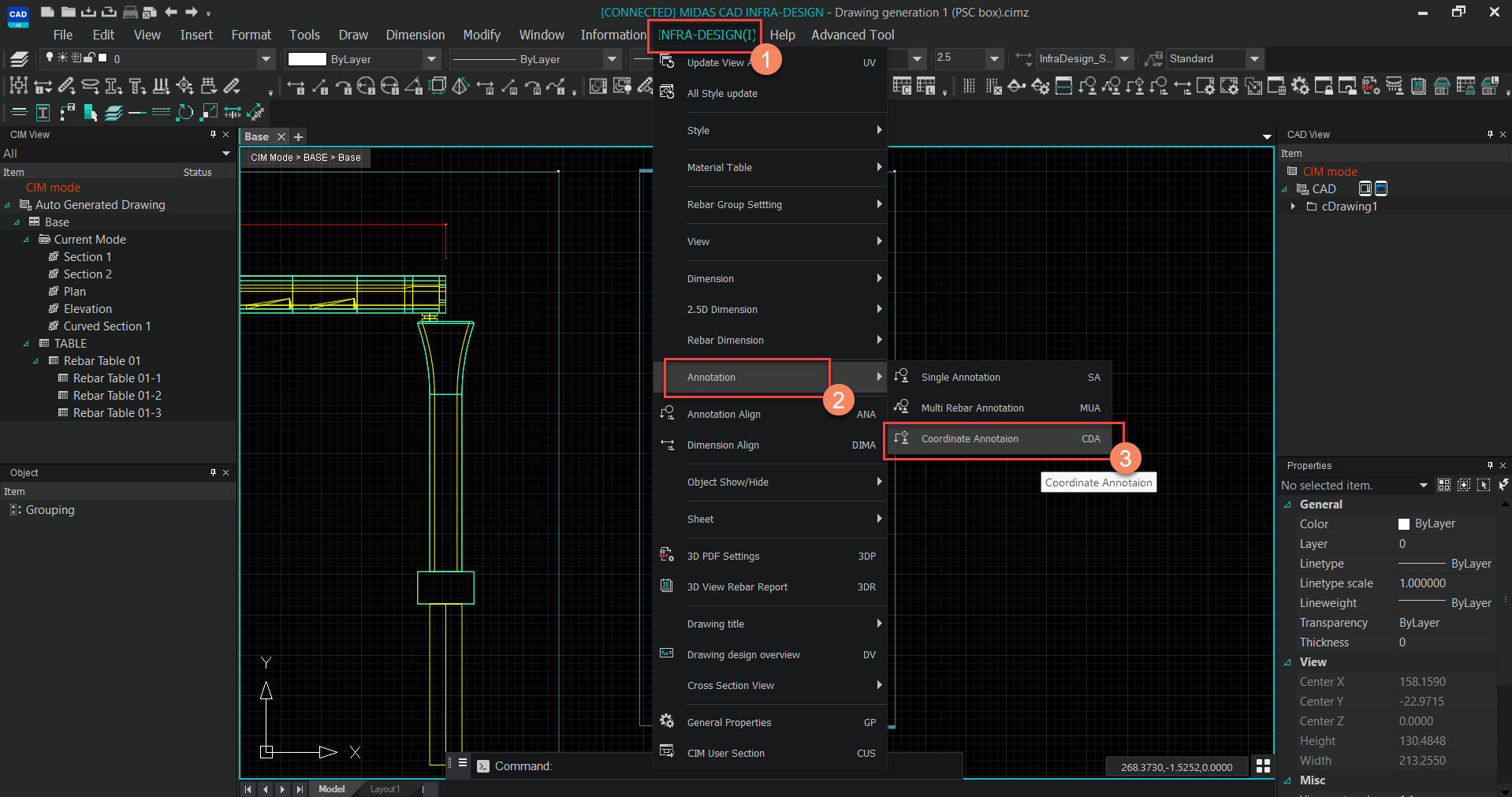Click the 3D report notebook toolbar icon

[1418, 86]
